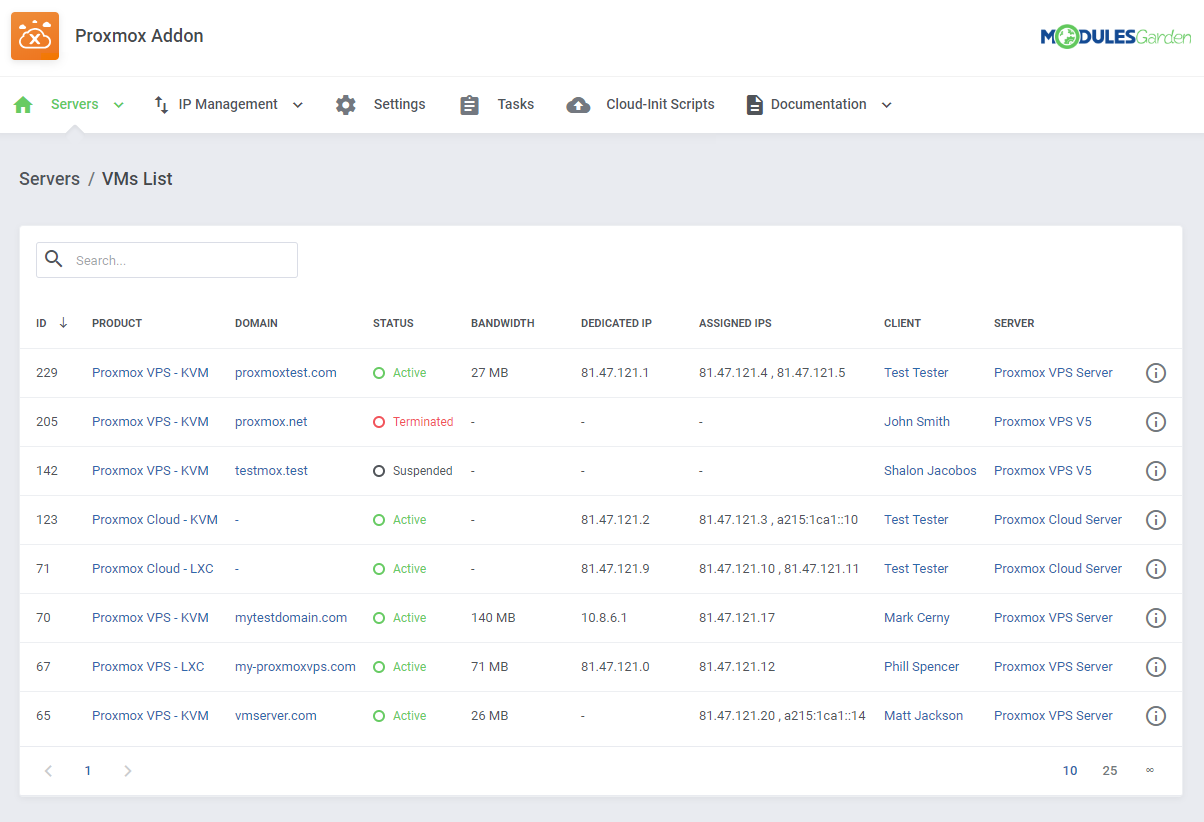The image size is (1204, 822).
Task: Open Cloud-Init Scripts menu item
Action: pos(660,104)
